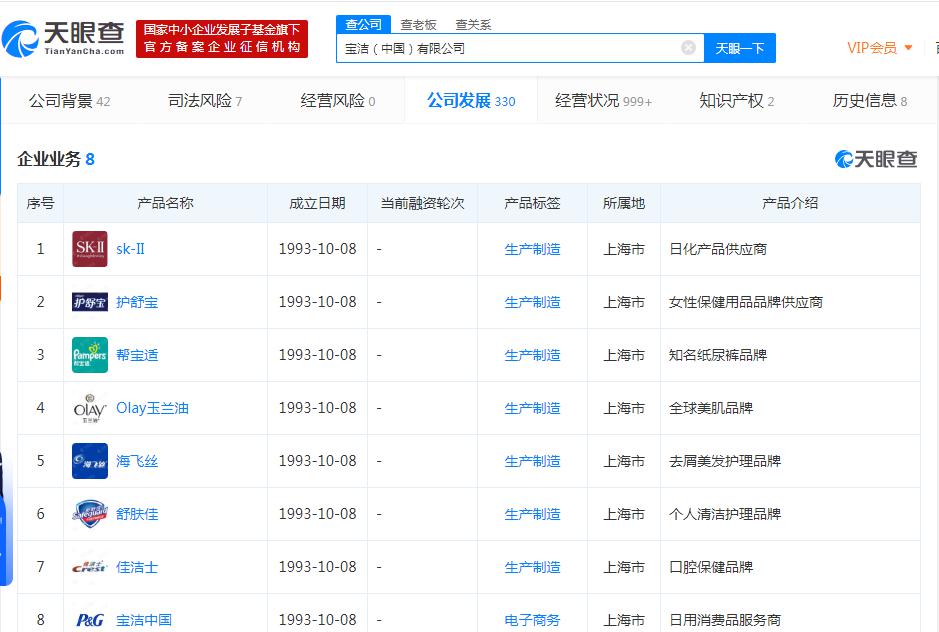939x632 pixels.
Task: Click 生产制造 tag in Olay玉兰油 row
Action: click(x=532, y=408)
